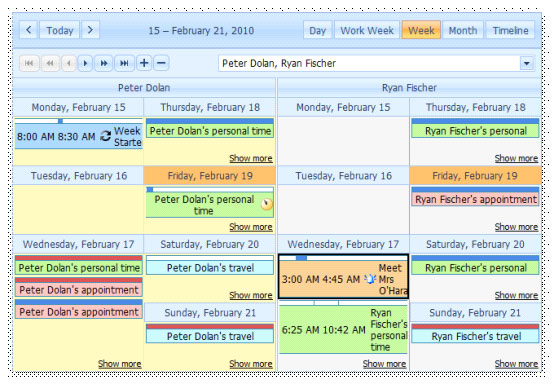
Task: Switch to the Work Week view
Action: (367, 30)
